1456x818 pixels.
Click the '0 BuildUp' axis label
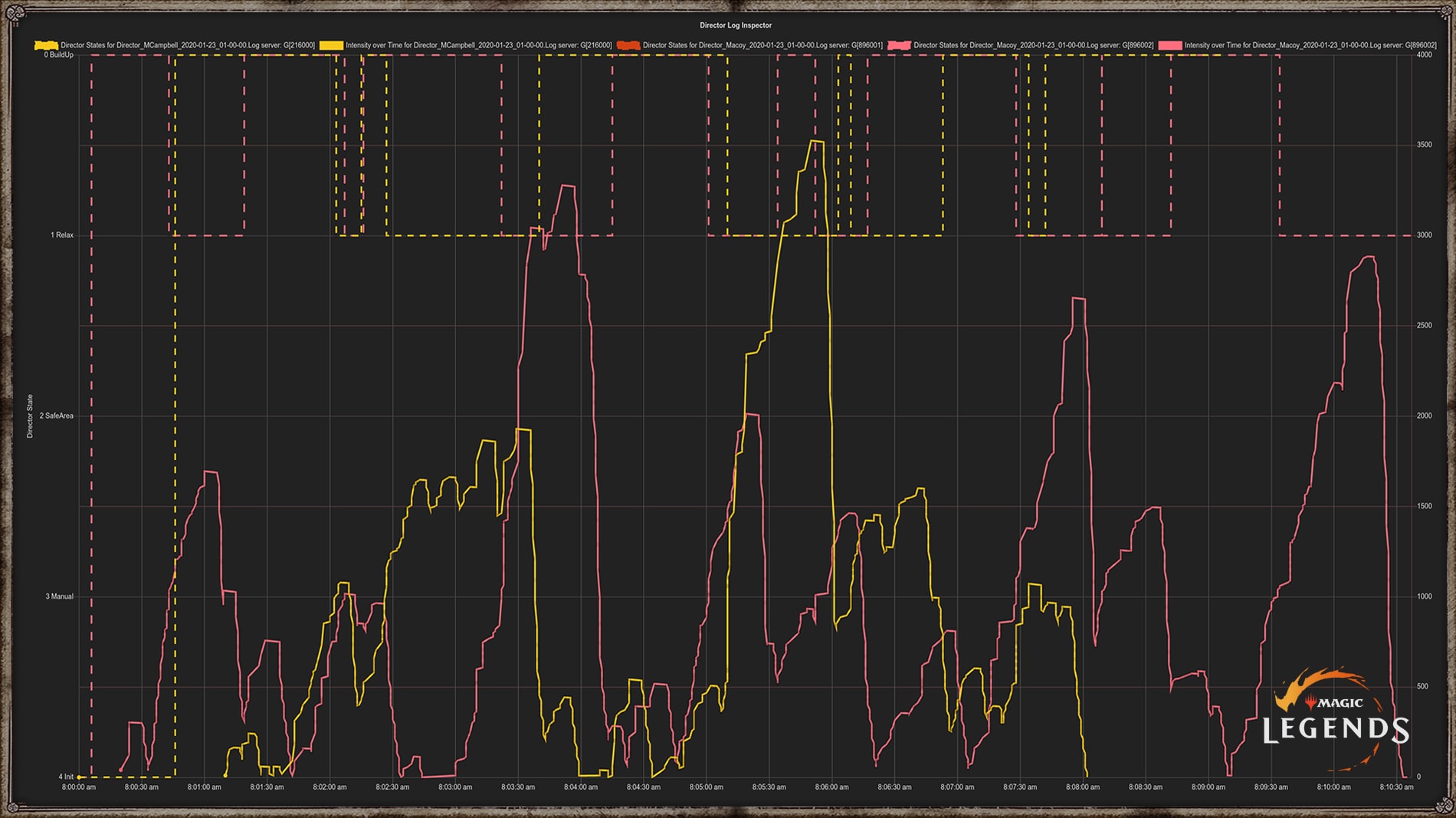pyautogui.click(x=59, y=55)
